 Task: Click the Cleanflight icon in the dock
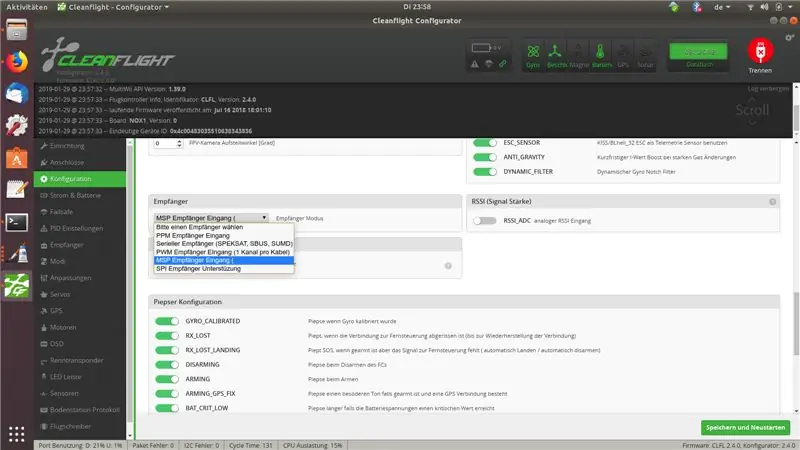click(16, 286)
